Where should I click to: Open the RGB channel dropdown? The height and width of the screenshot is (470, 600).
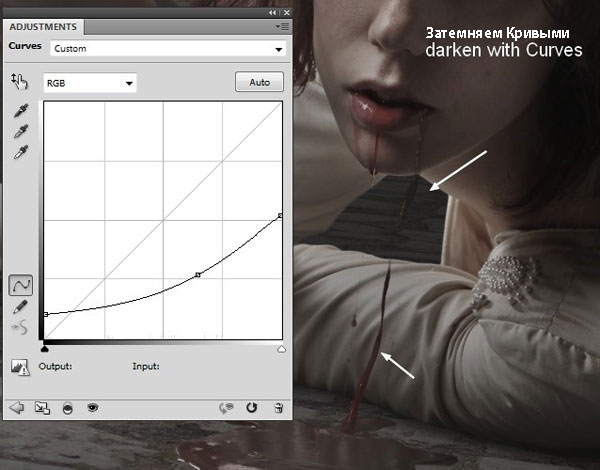point(90,83)
